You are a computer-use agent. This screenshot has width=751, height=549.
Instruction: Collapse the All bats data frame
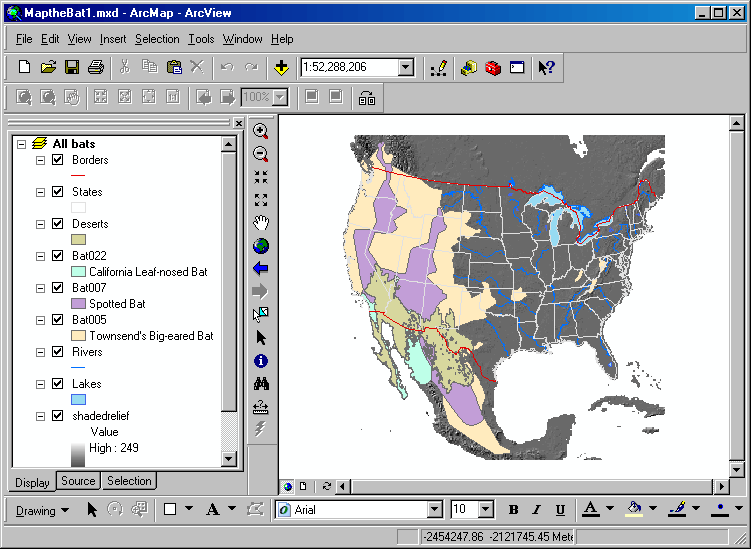coord(21,144)
